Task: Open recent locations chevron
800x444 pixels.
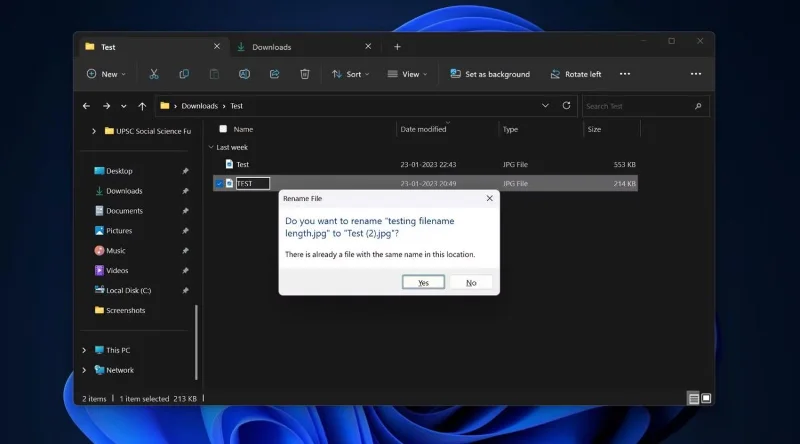Action: point(123,106)
